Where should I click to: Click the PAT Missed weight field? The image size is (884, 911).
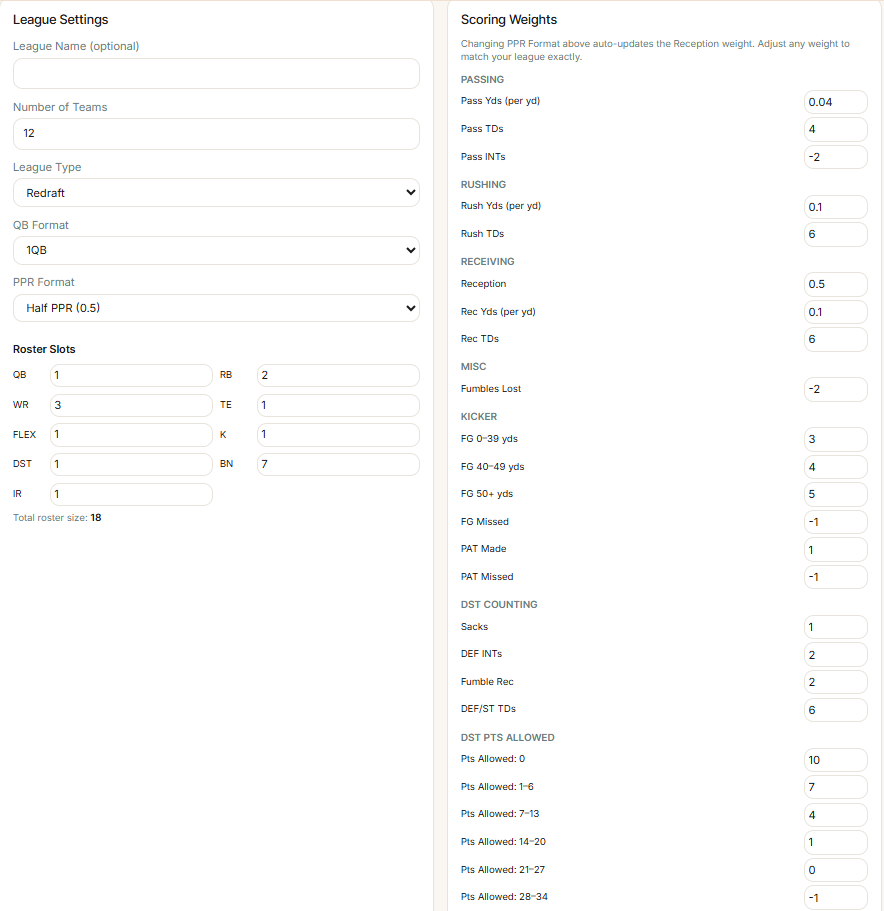[x=836, y=577]
